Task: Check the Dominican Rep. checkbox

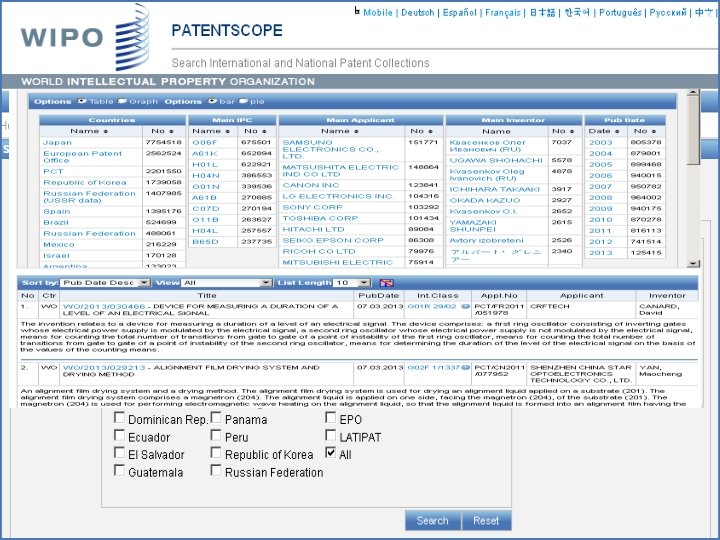Action: (x=119, y=417)
